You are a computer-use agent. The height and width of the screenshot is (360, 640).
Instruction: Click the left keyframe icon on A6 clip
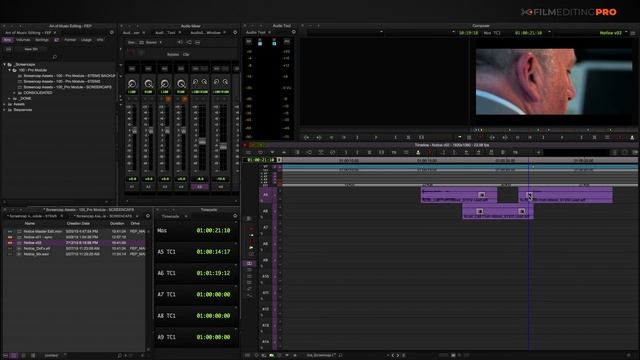[x=480, y=211]
